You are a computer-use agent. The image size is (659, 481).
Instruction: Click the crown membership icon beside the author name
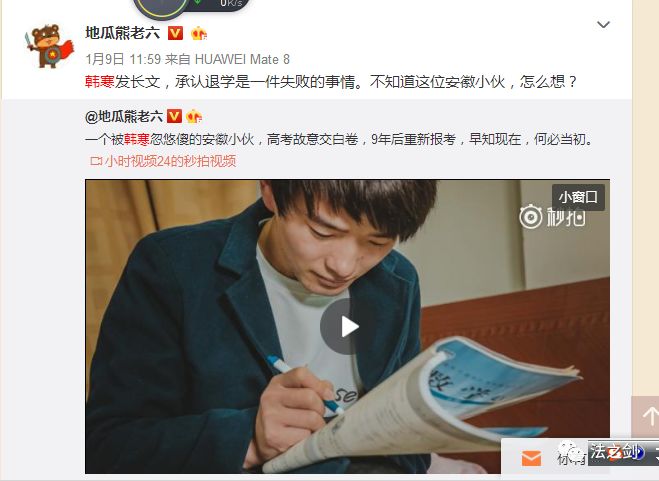[x=198, y=33]
